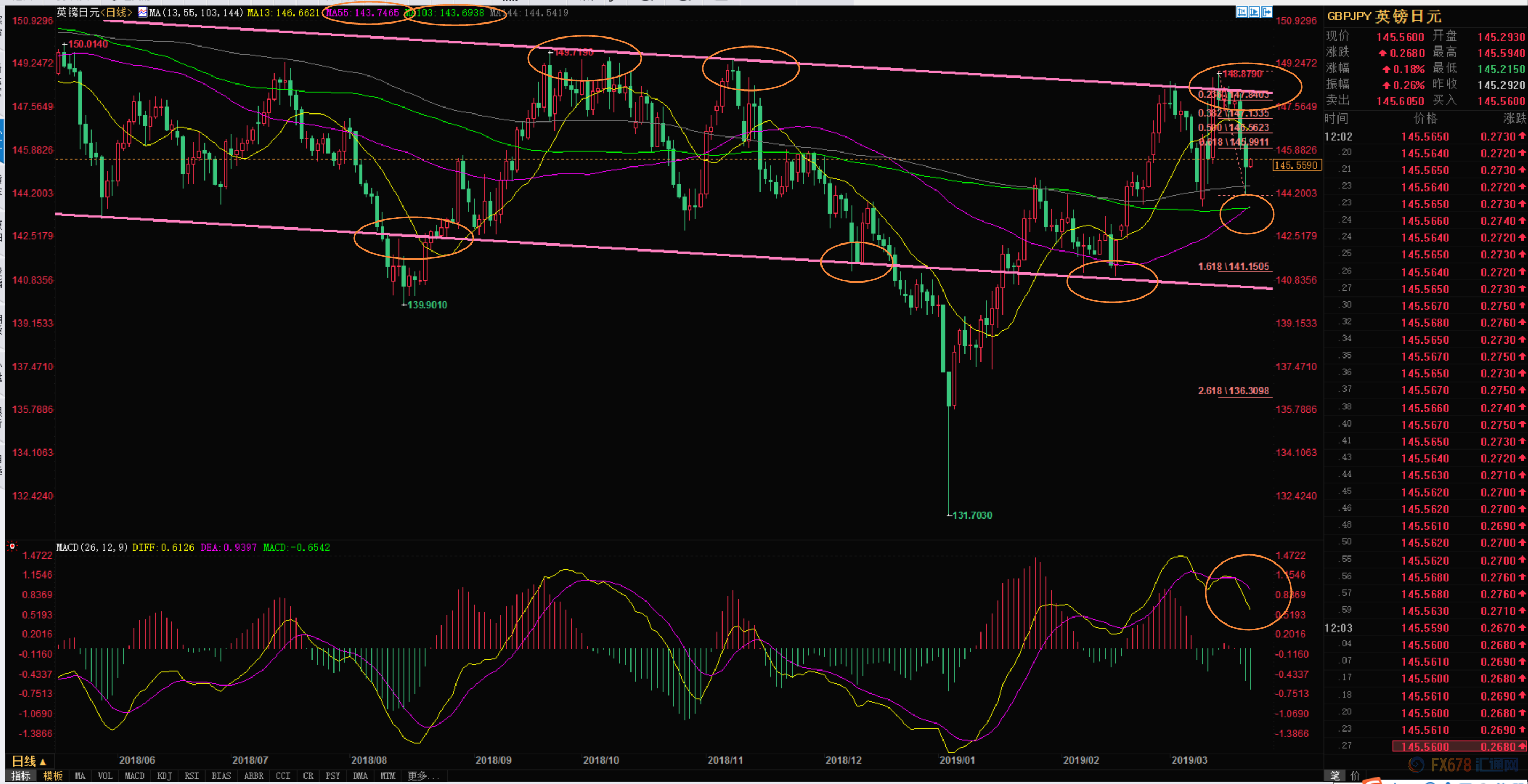Select the 12:02 tick row

click(1425, 136)
